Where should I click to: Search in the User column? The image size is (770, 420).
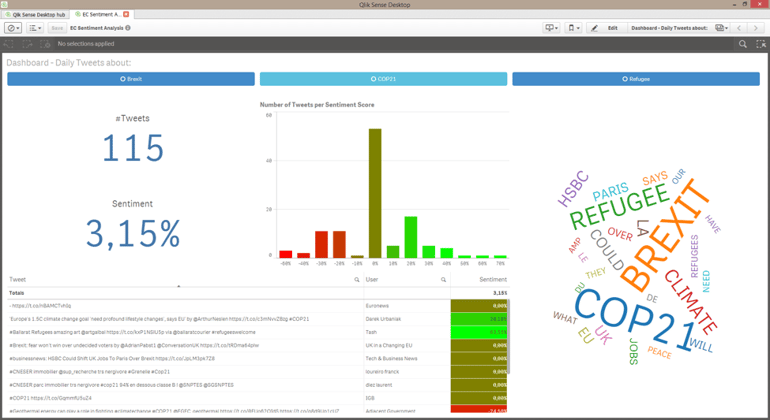[443, 280]
